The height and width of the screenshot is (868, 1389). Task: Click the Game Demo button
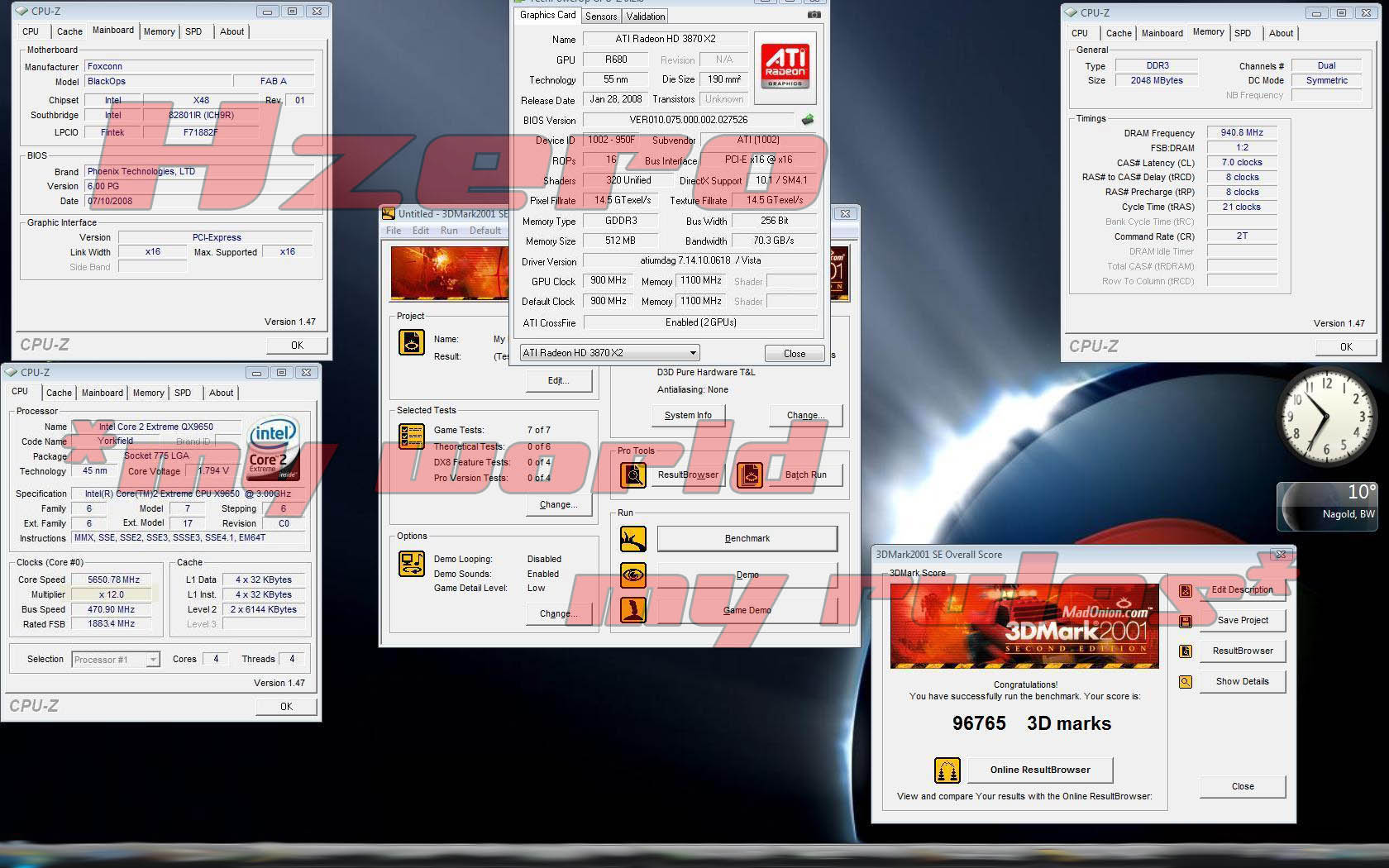(747, 610)
